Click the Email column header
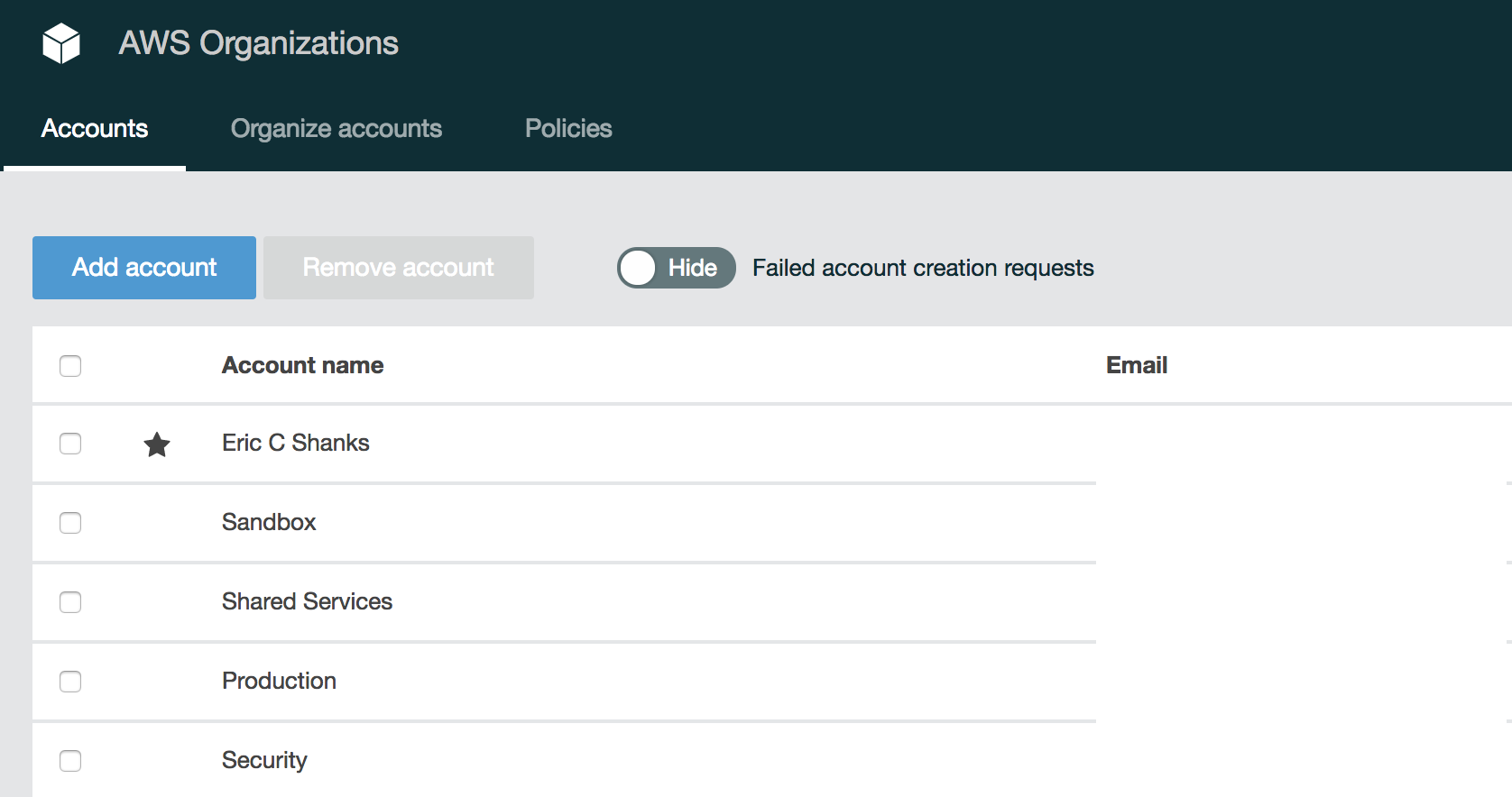 pos(1137,365)
